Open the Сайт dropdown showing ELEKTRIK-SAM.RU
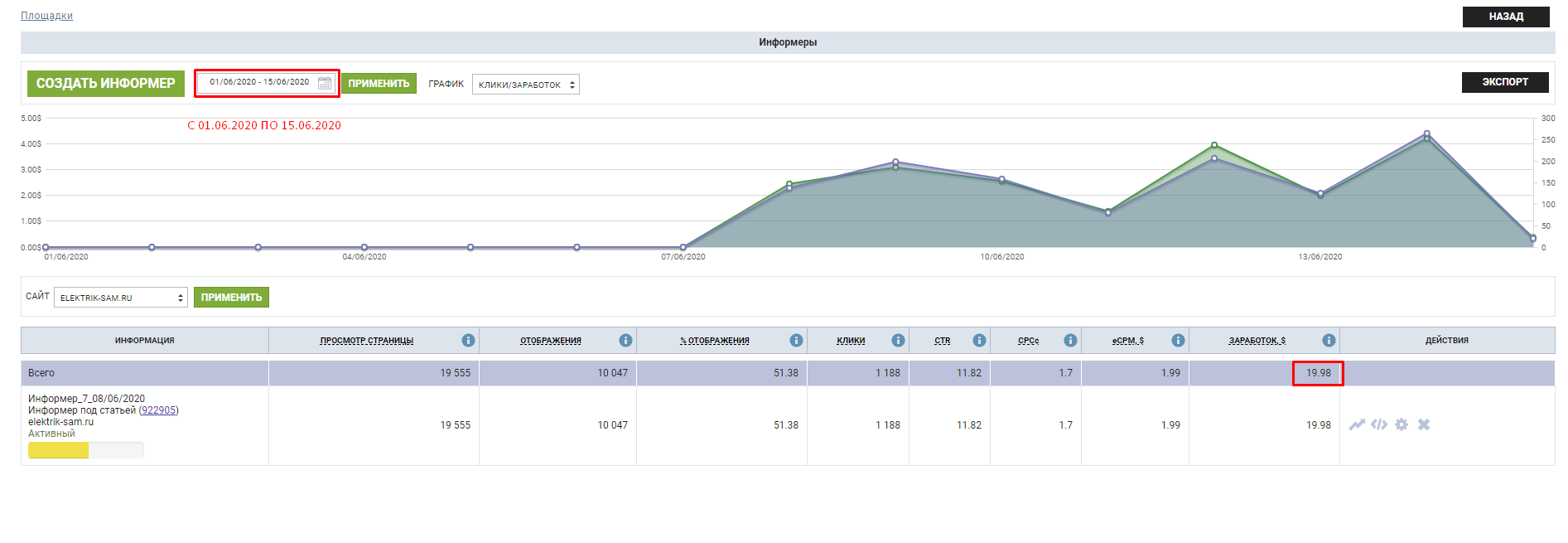Viewport: 1568px width, 543px height. coord(120,298)
